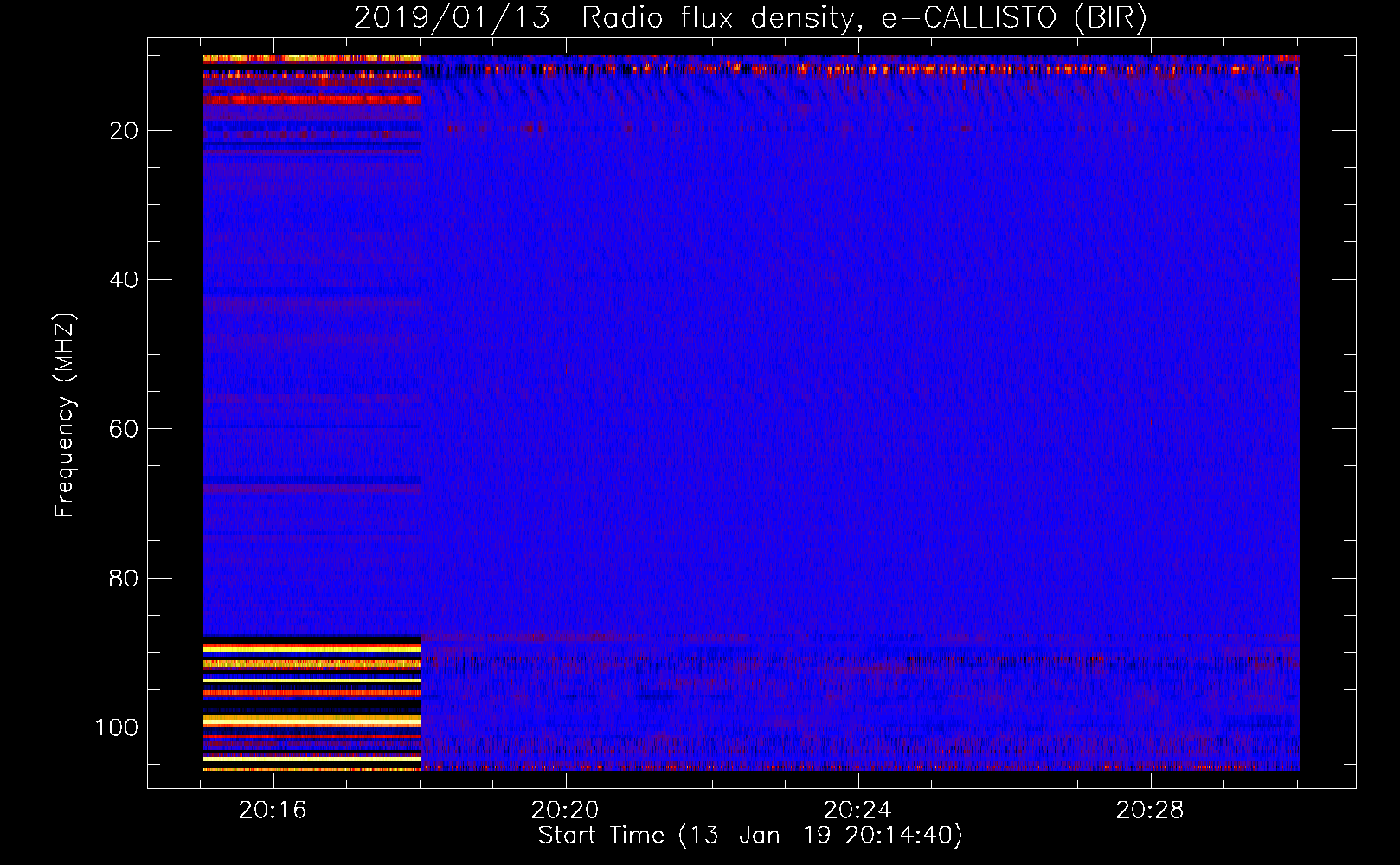Click the 80 MHz frequency tick label
This screenshot has height=865, width=1400.
click(x=125, y=579)
